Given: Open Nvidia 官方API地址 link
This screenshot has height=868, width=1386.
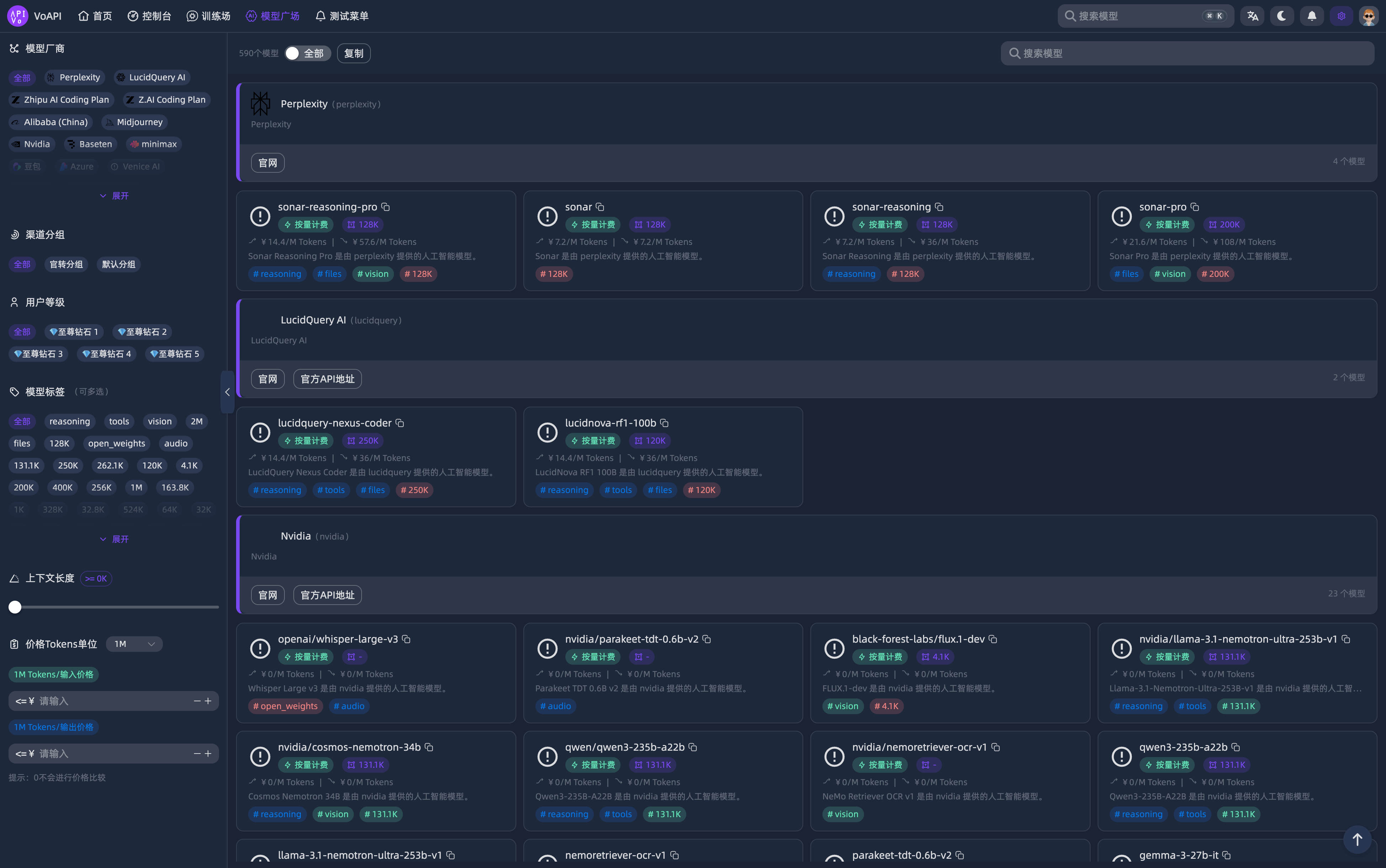Looking at the screenshot, I should point(327,595).
